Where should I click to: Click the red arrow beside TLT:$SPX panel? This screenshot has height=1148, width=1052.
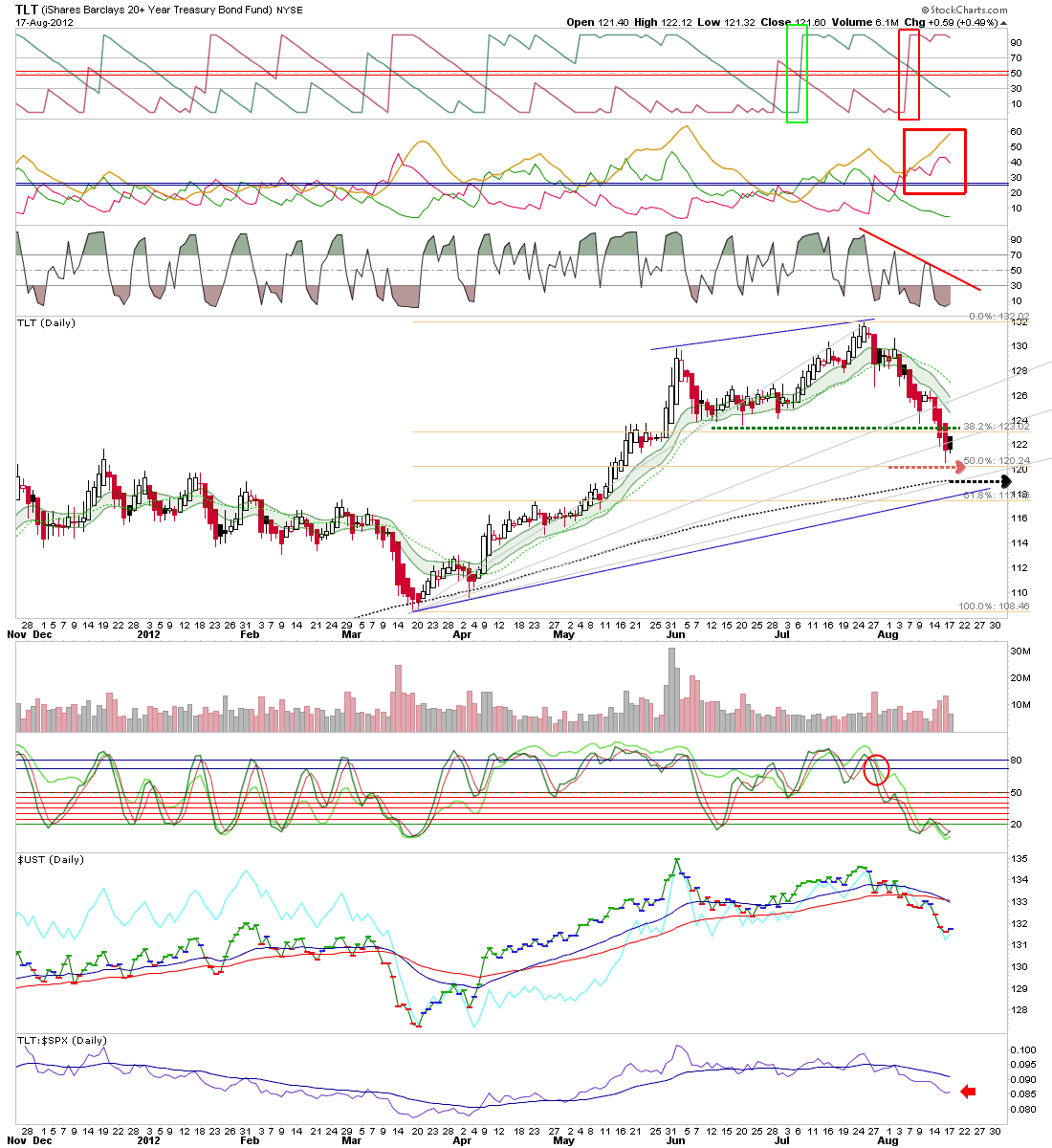(969, 1091)
